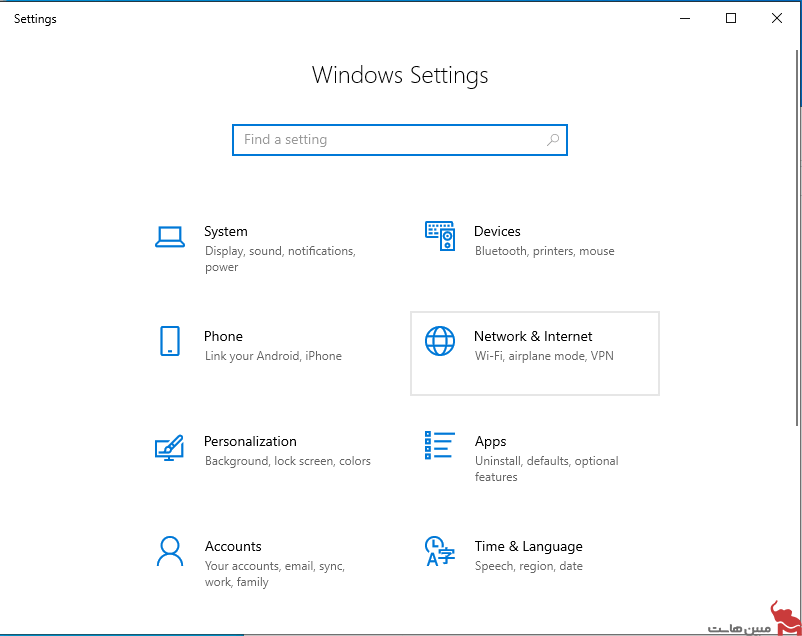This screenshot has width=802, height=636.
Task: Maximize the Settings window
Action: pos(731,18)
